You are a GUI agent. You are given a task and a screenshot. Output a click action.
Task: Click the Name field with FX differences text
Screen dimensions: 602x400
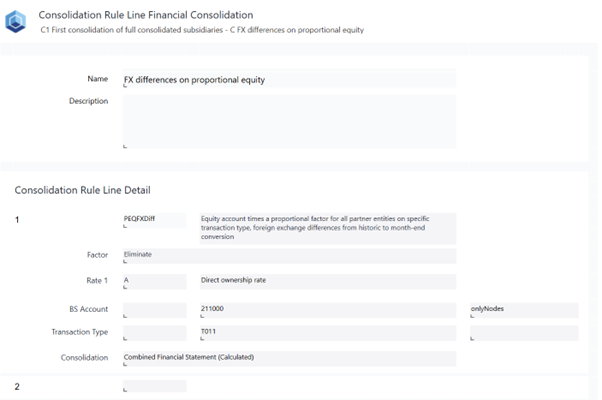[x=288, y=79]
